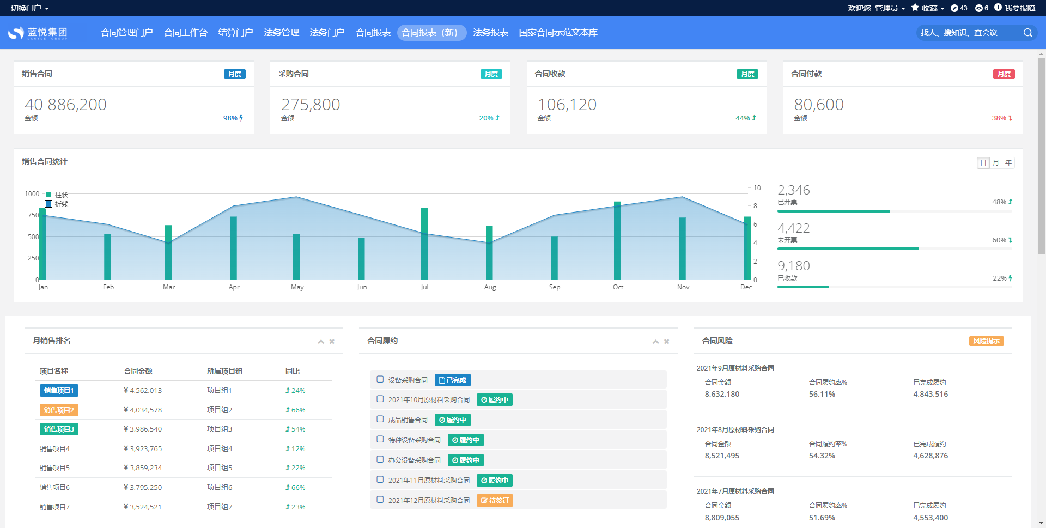
Task: Check the 2021年12月原材料采购合同 checkbox
Action: click(380, 499)
